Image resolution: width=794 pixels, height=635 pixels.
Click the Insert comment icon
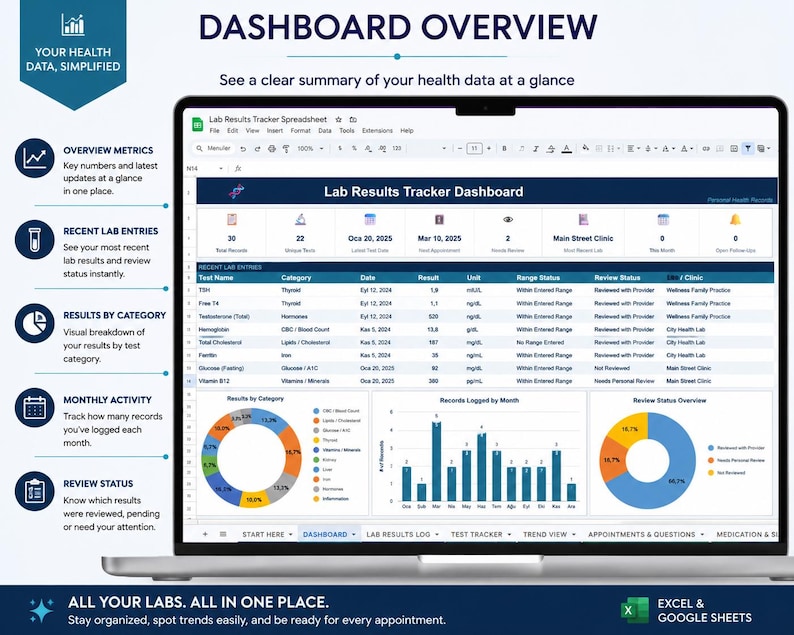[x=720, y=148]
